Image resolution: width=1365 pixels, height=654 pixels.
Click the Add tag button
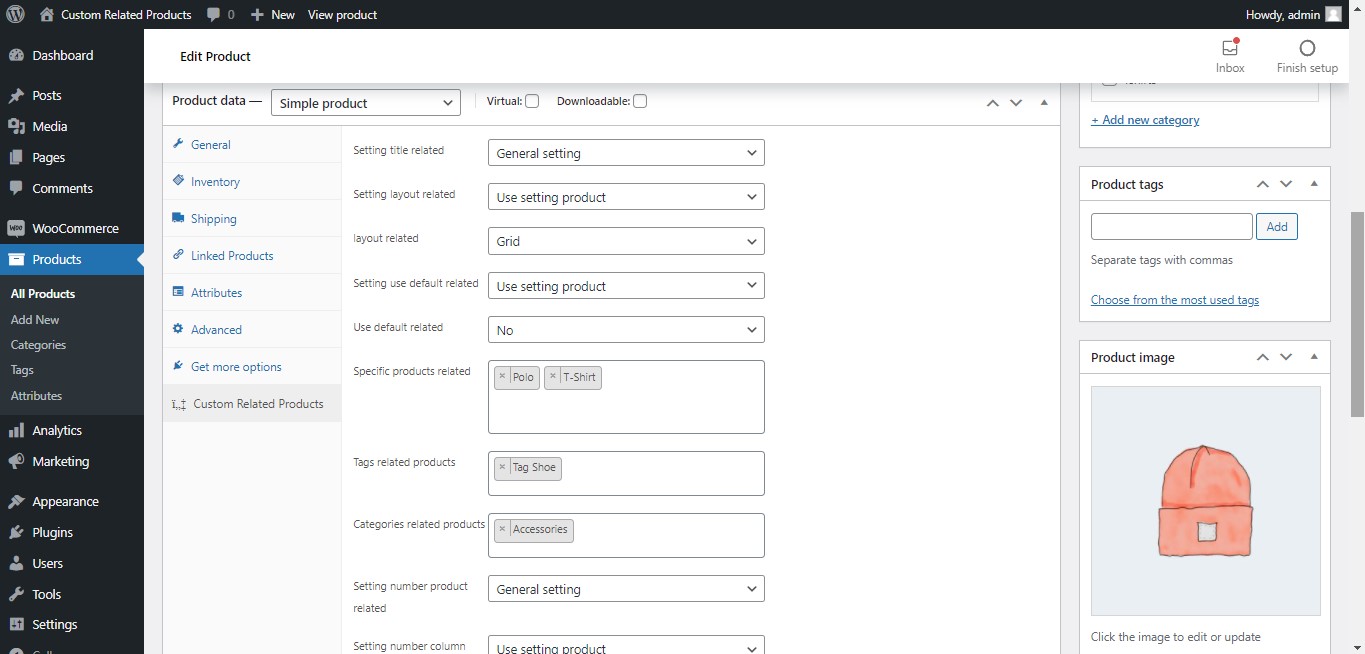pos(1277,227)
